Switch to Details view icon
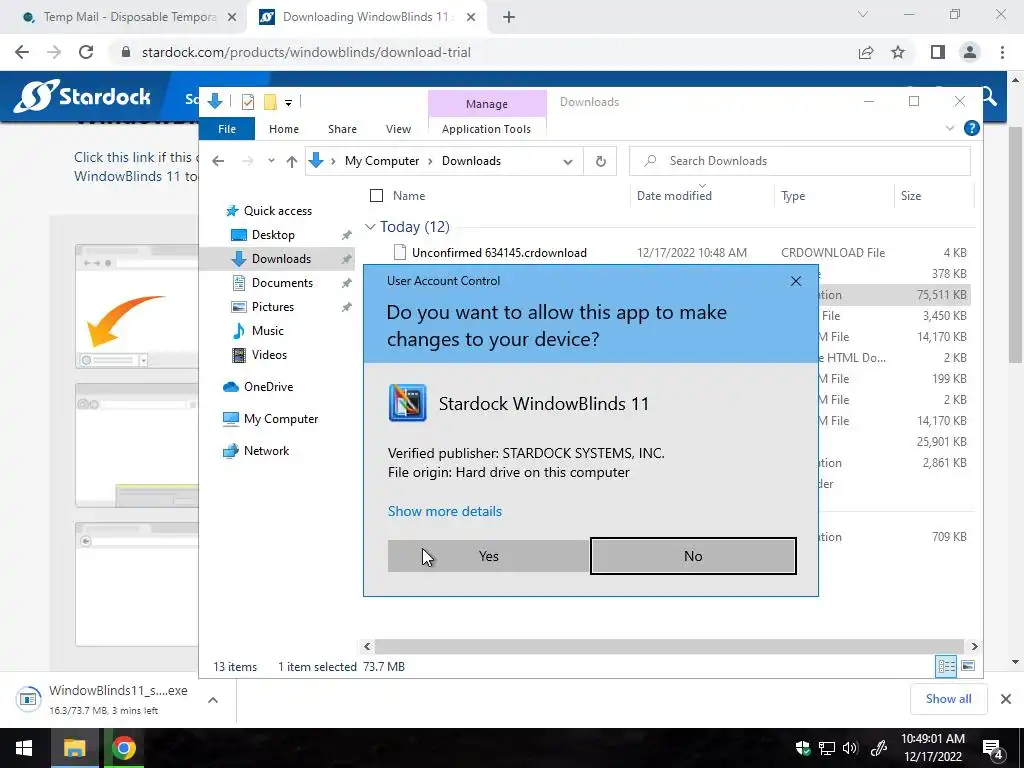This screenshot has width=1024, height=768. pyautogui.click(x=946, y=666)
